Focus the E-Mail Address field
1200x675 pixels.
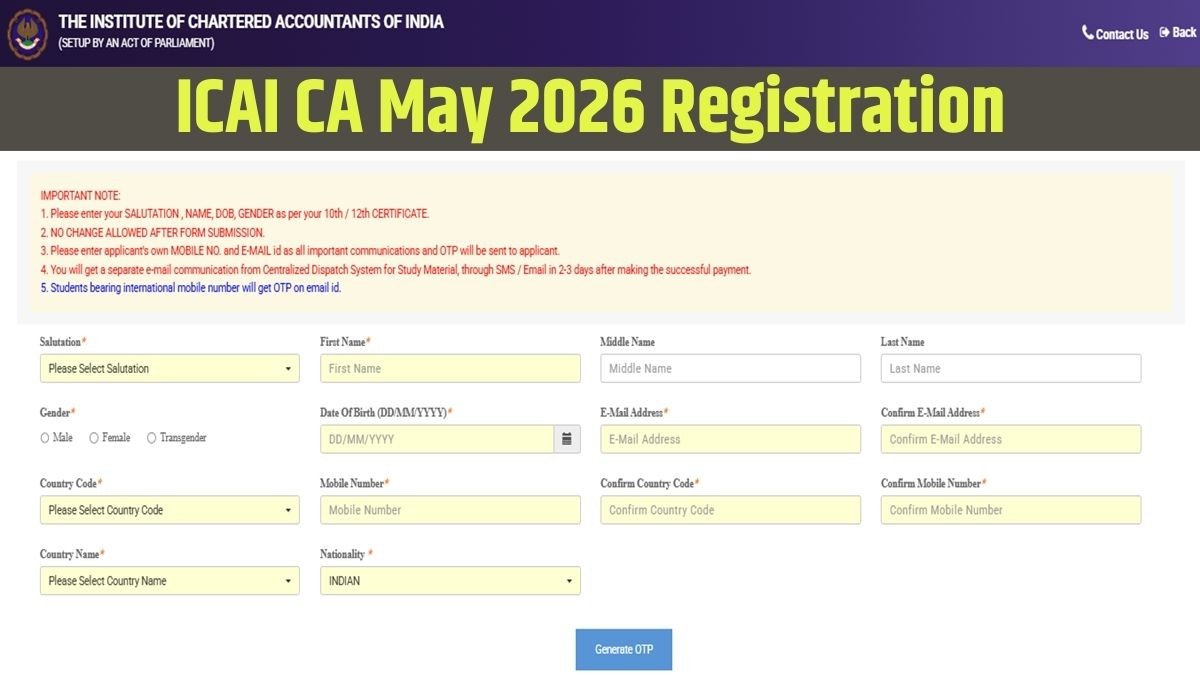[x=730, y=439]
